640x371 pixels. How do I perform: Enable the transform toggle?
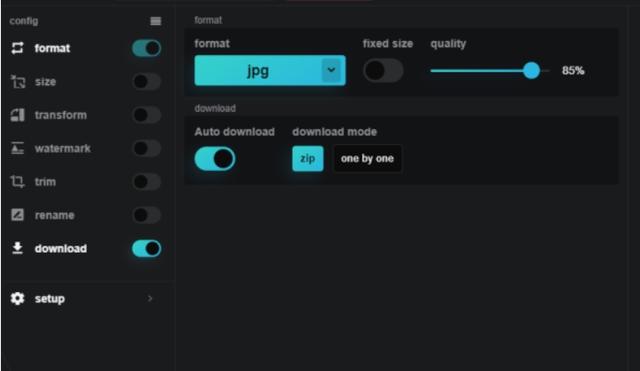click(x=147, y=115)
